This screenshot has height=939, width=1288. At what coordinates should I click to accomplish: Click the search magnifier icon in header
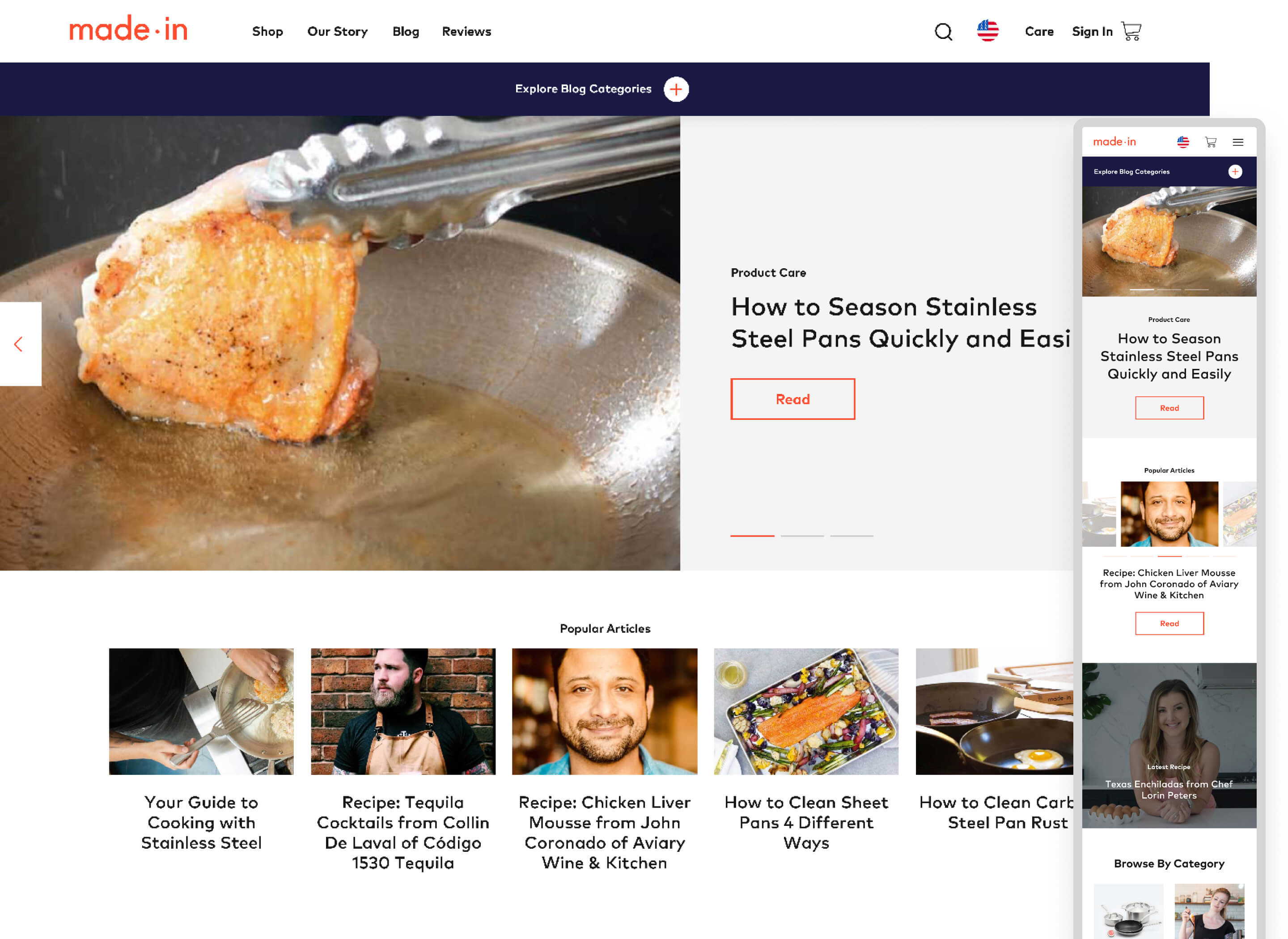pyautogui.click(x=943, y=32)
